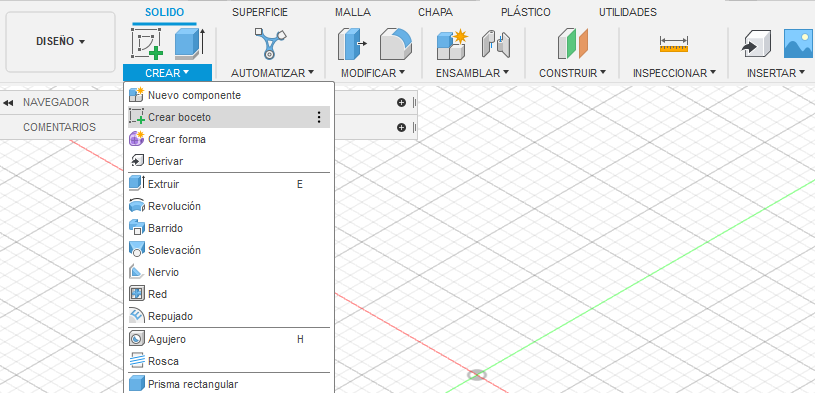Open the Diseño workspace dropdown
This screenshot has width=815, height=393.
60,42
